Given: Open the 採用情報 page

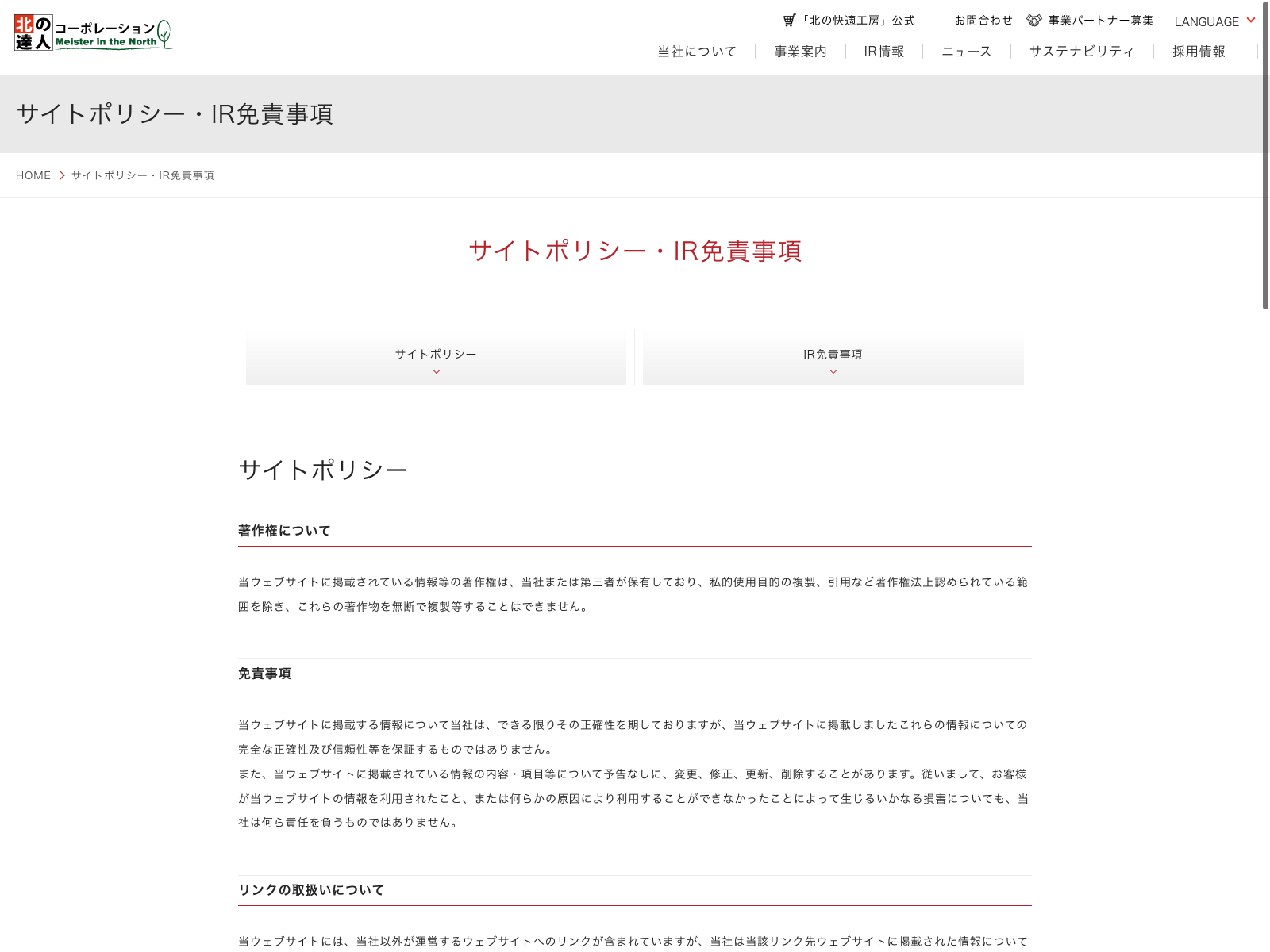Looking at the screenshot, I should [1199, 52].
